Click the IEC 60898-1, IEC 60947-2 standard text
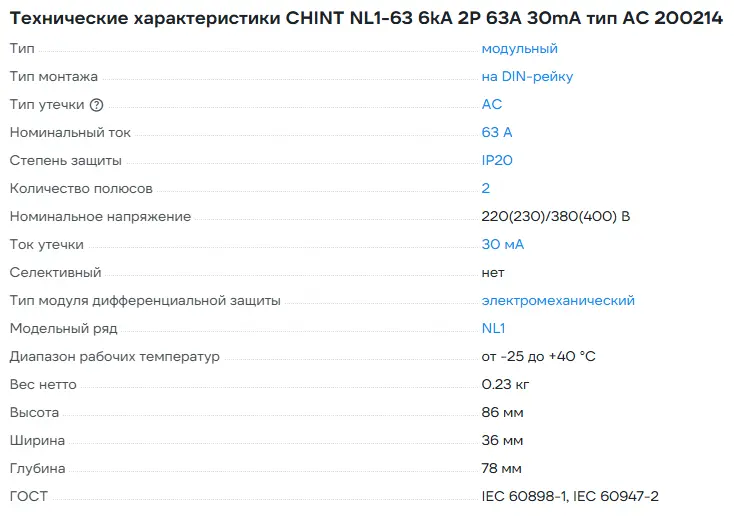 pyautogui.click(x=570, y=496)
